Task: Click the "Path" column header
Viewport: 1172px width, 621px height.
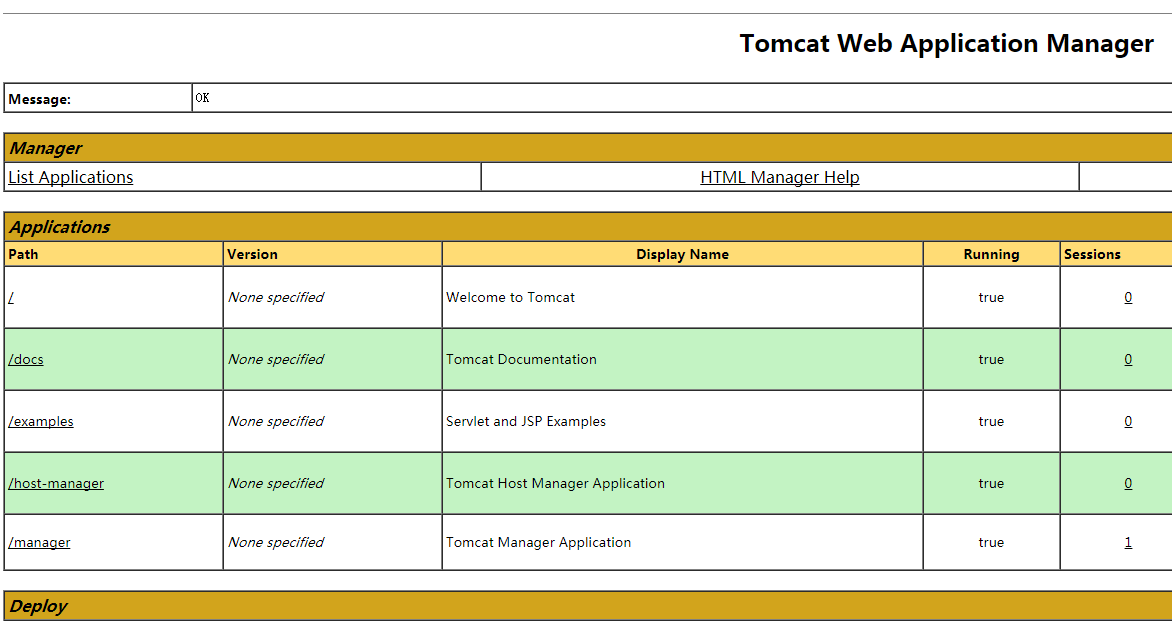Action: [x=23, y=254]
